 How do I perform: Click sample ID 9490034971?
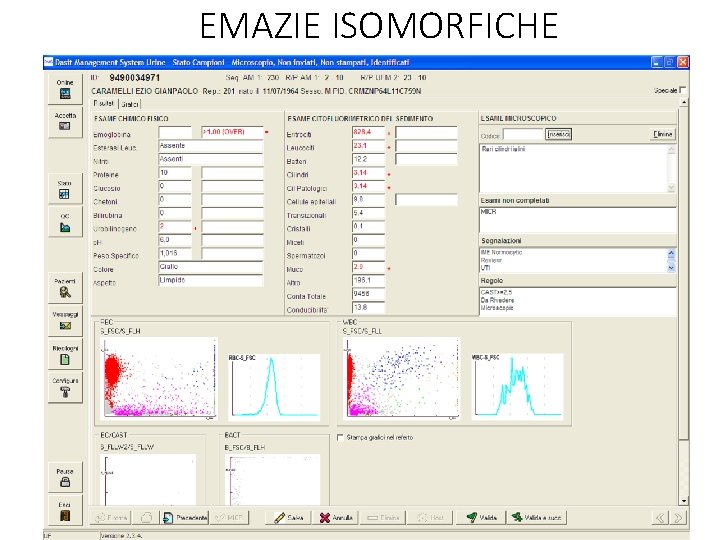point(135,78)
